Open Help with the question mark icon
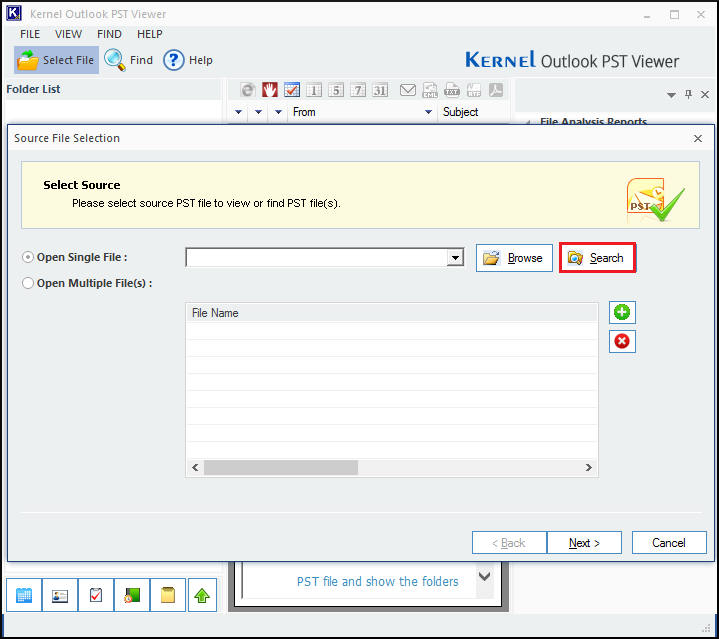The width and height of the screenshot is (719, 639). point(174,60)
